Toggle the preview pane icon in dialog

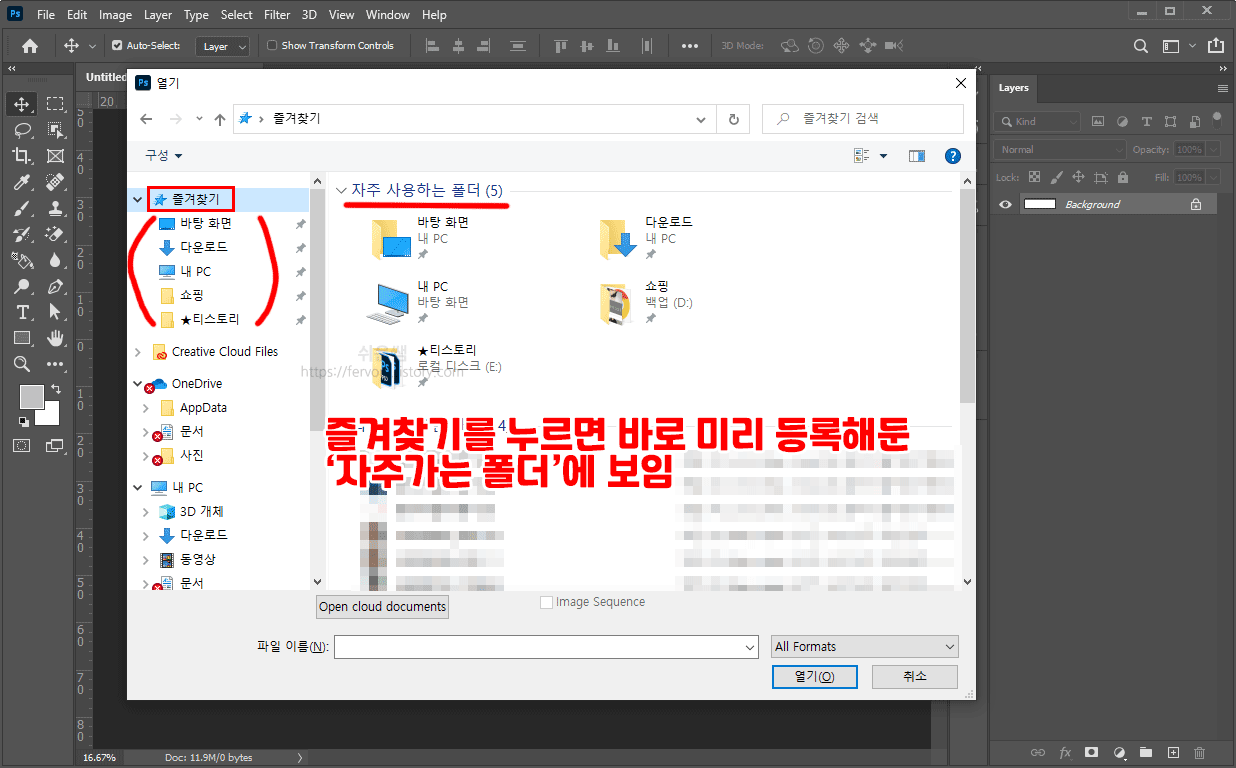point(916,155)
